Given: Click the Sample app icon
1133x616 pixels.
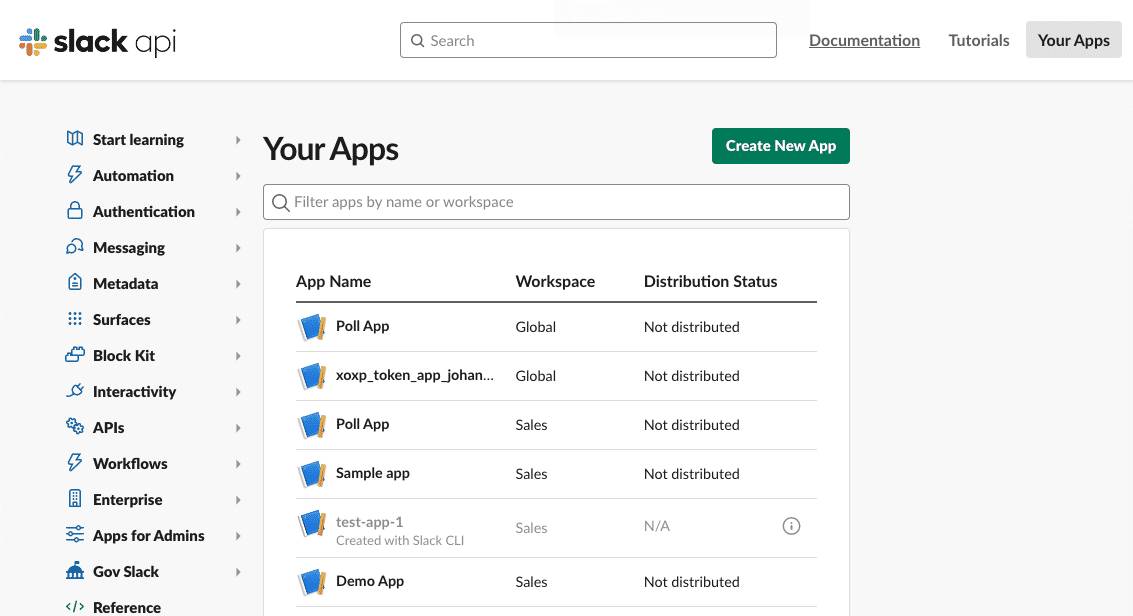Looking at the screenshot, I should point(312,474).
